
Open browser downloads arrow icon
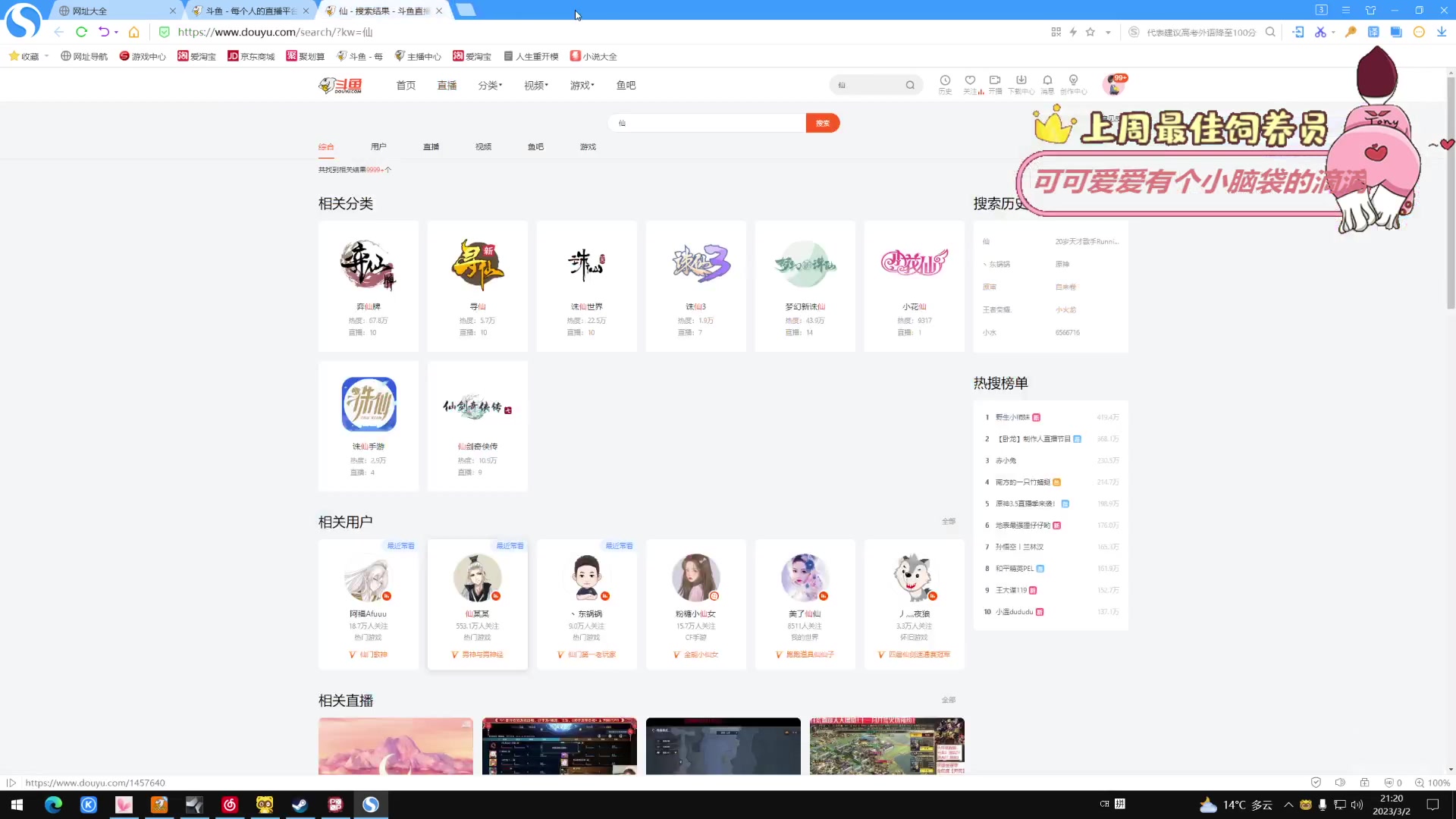click(1442, 32)
